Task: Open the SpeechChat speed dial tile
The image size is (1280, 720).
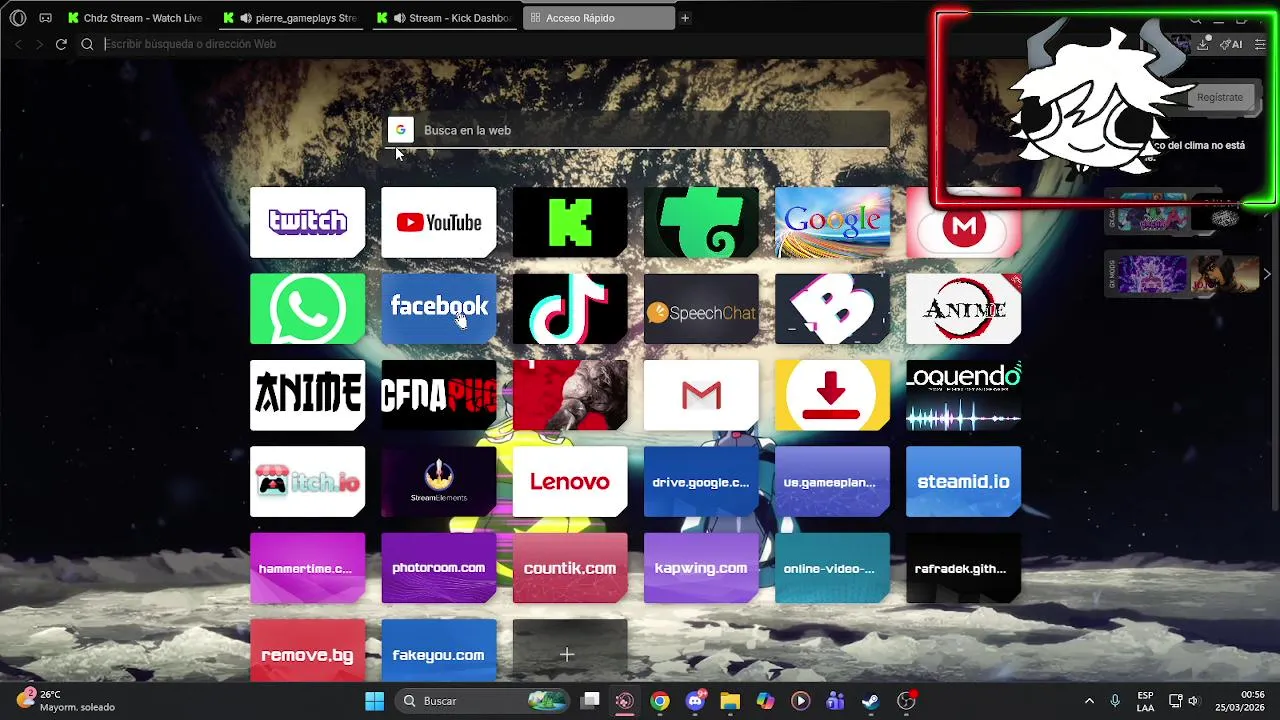Action: click(701, 309)
